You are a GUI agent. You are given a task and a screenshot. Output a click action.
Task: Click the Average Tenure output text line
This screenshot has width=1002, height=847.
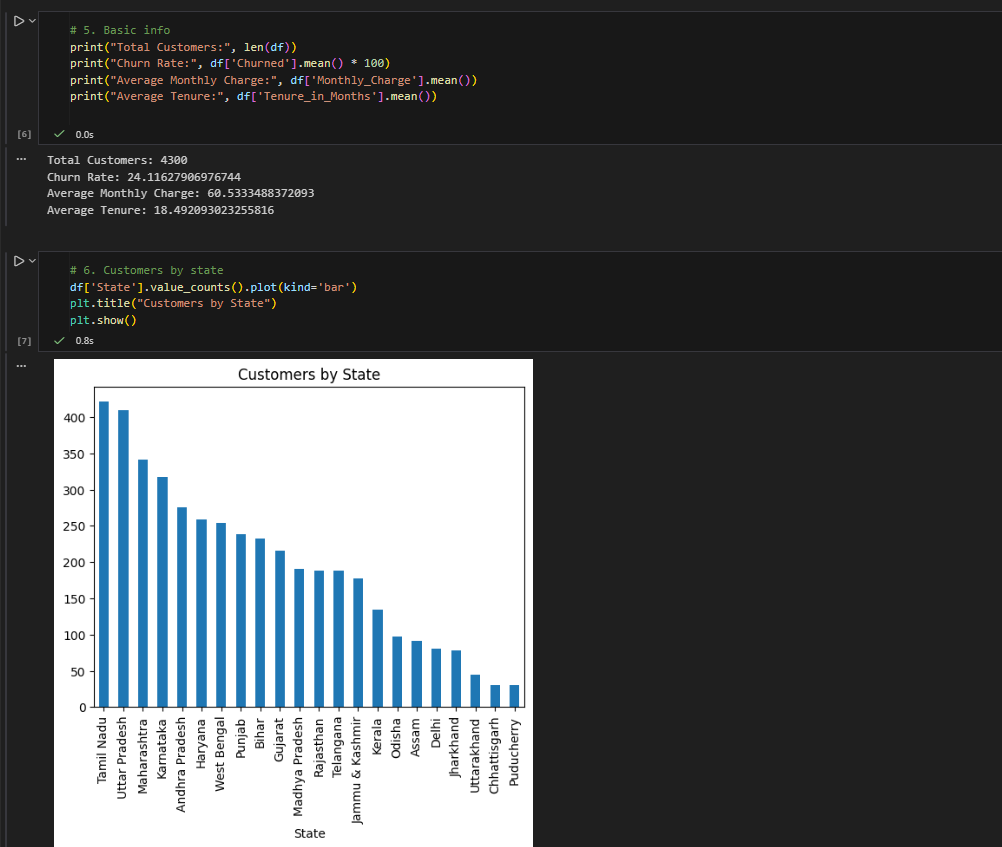click(160, 211)
